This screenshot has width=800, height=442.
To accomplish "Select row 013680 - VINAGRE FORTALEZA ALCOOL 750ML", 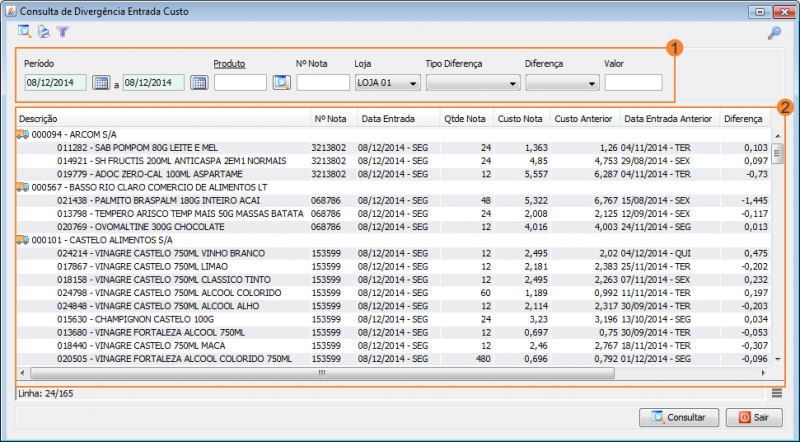I will click(x=393, y=333).
